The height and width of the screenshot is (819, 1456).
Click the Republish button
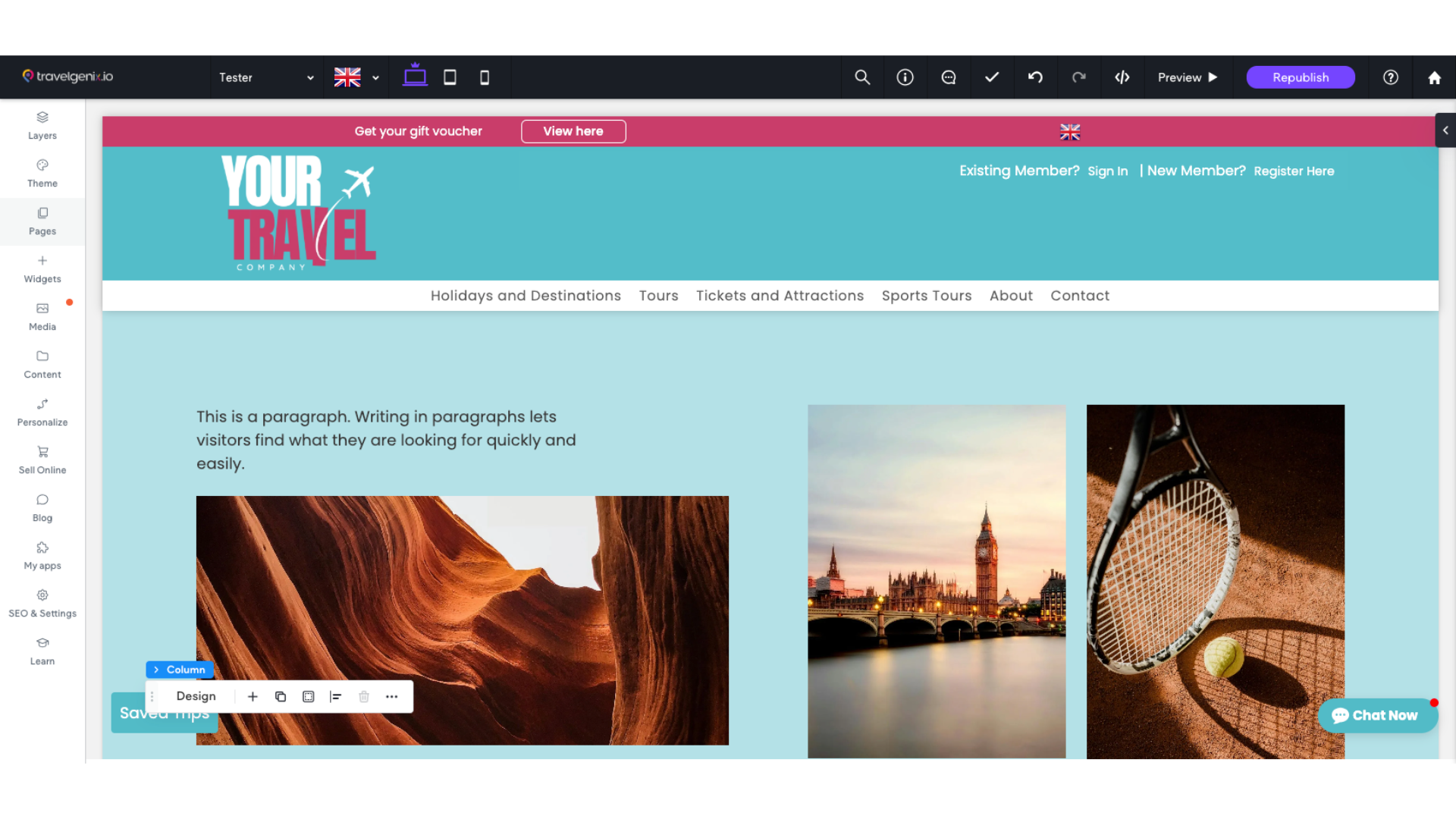pyautogui.click(x=1300, y=77)
